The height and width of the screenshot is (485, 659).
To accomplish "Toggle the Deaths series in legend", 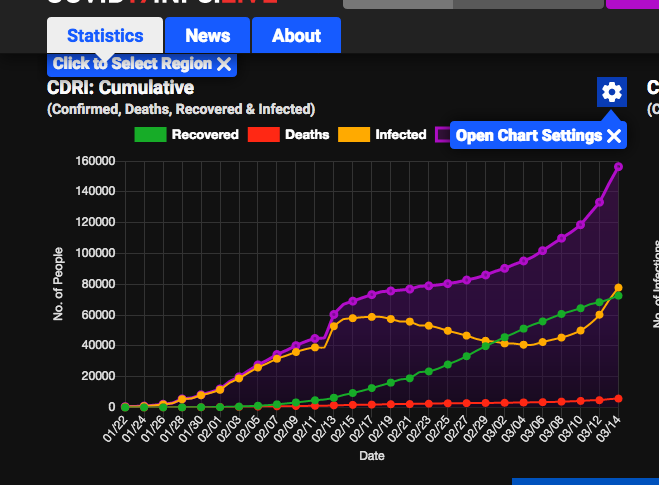I will pos(306,134).
